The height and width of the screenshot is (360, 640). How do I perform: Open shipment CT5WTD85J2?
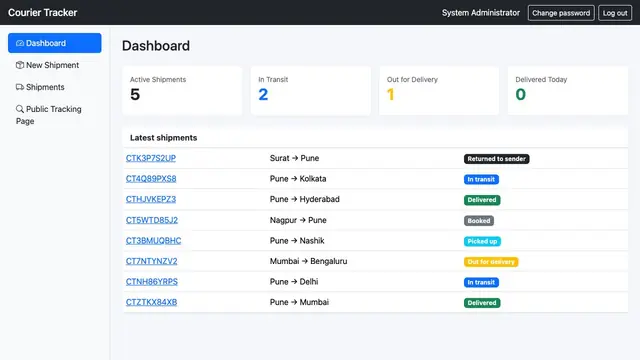tap(152, 220)
